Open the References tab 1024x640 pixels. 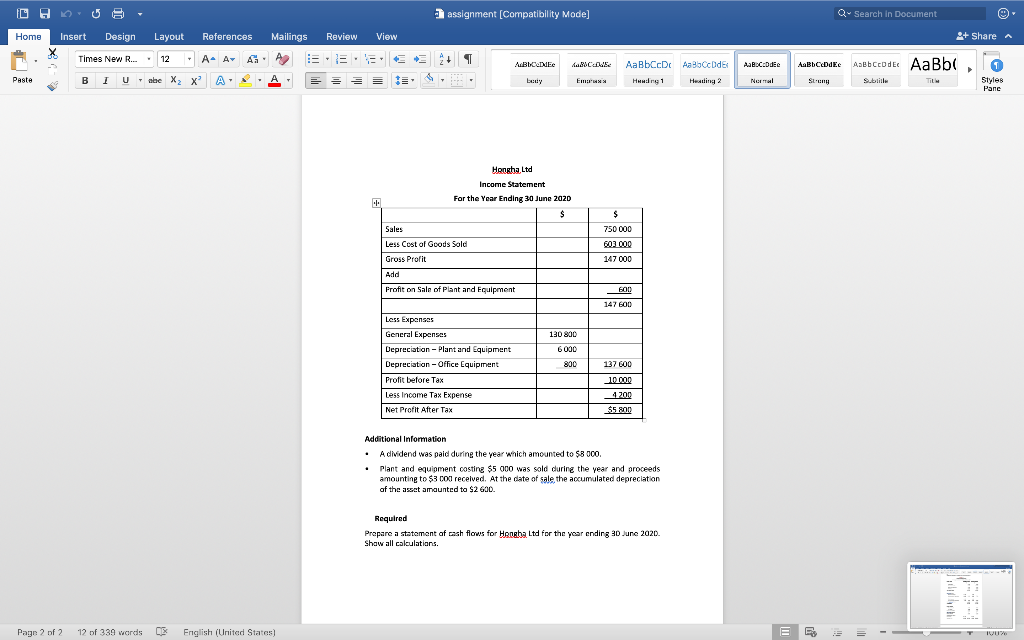click(227, 37)
